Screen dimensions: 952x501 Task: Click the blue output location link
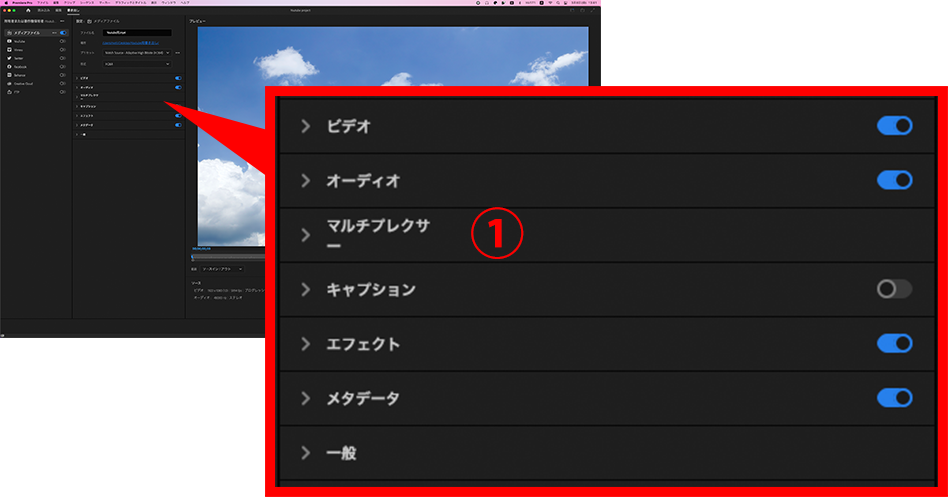click(x=131, y=43)
